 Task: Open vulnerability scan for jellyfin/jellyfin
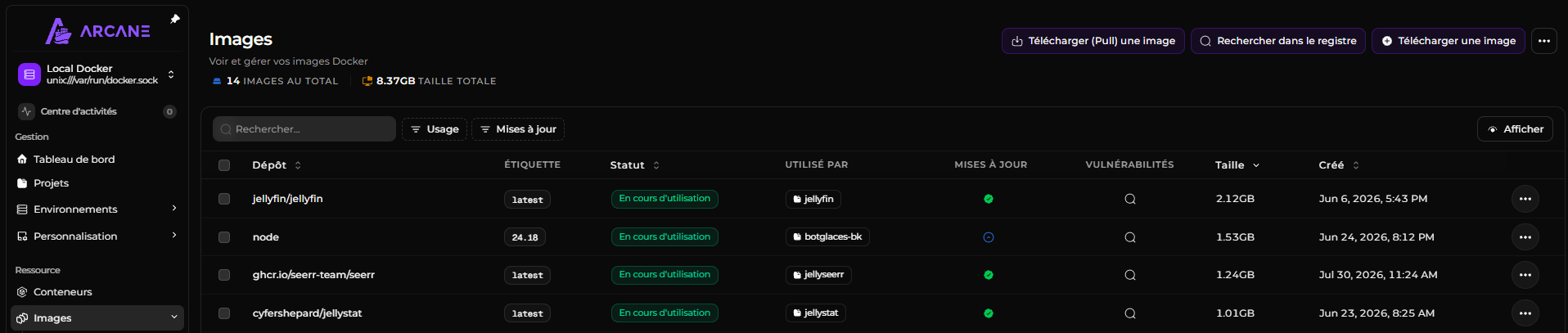[1129, 199]
